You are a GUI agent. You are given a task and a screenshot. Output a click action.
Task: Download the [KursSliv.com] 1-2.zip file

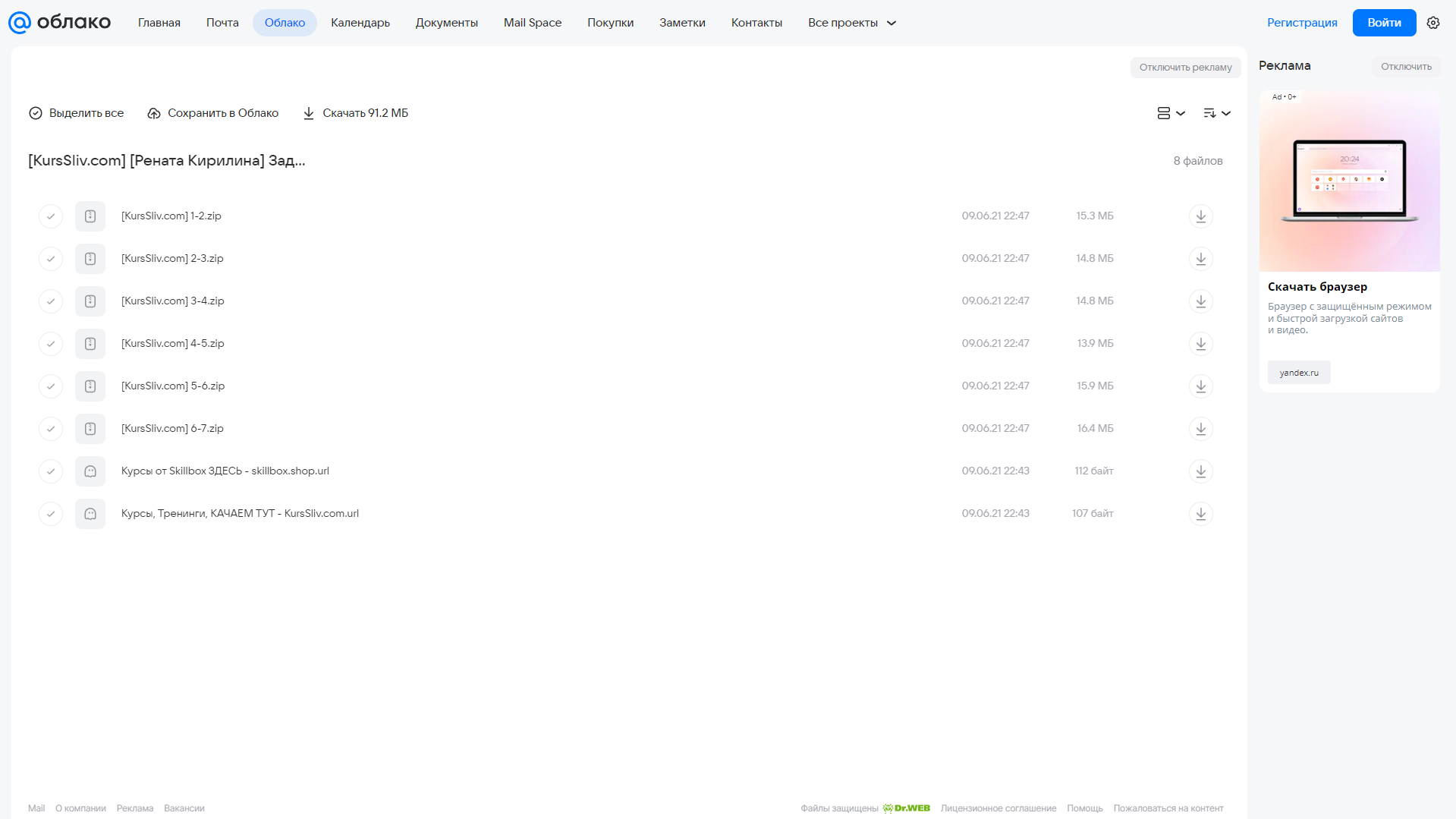pyautogui.click(x=1200, y=216)
